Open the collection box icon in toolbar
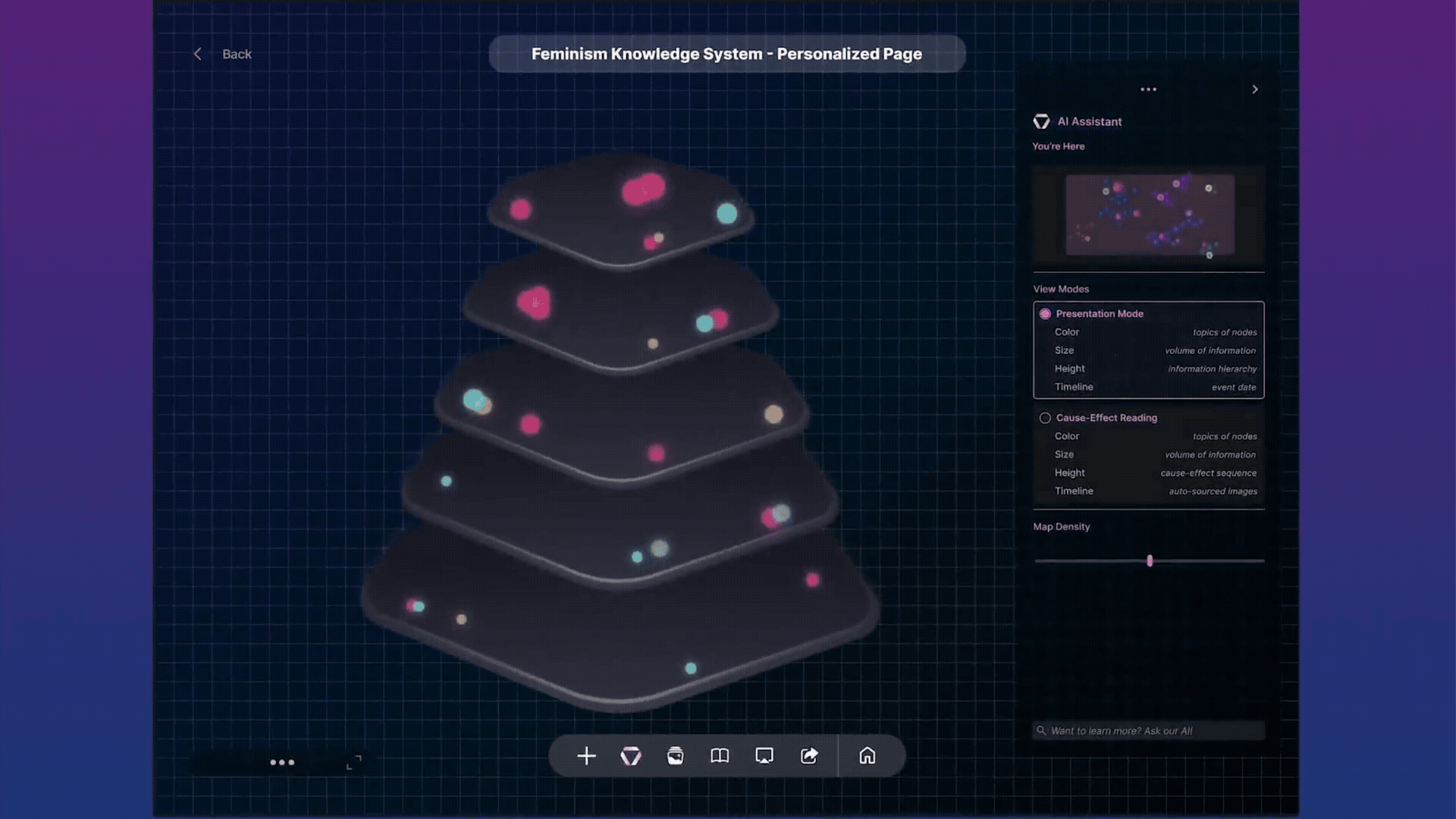This screenshot has height=819, width=1456. tap(675, 756)
